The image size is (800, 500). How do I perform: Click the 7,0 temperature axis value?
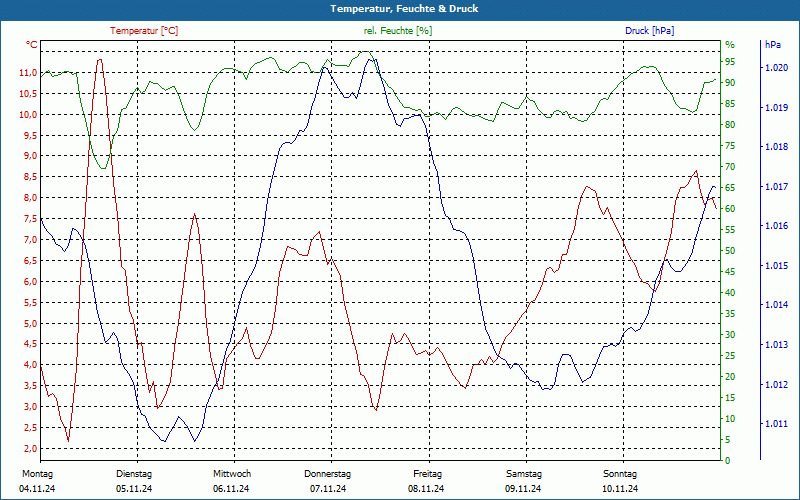pos(30,240)
